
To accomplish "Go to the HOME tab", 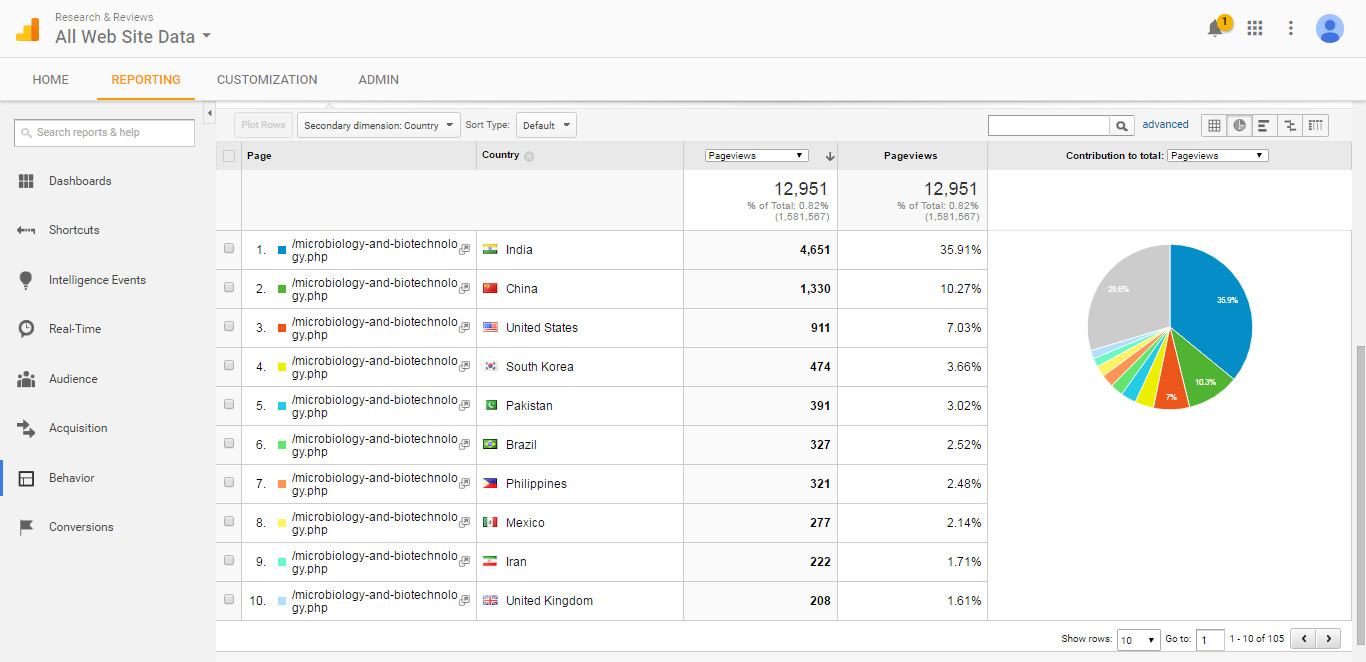I will click(51, 80).
